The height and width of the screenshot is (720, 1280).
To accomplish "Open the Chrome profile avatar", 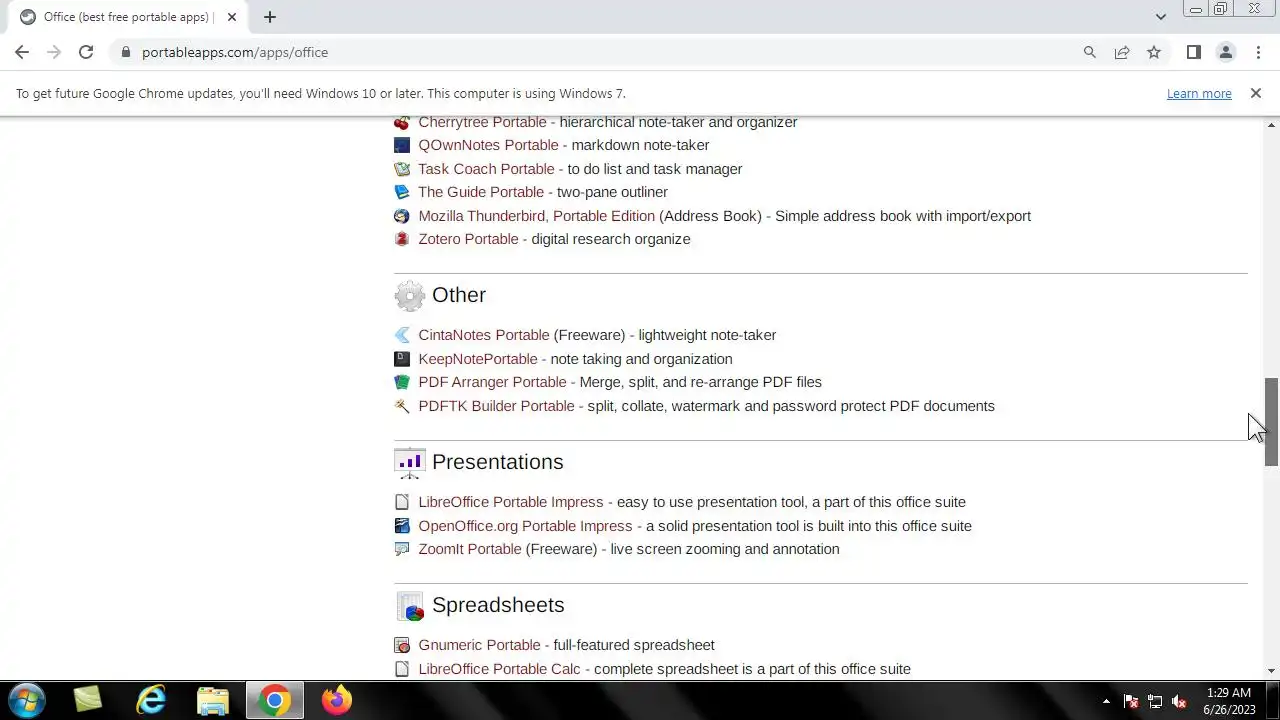I will [x=1225, y=52].
